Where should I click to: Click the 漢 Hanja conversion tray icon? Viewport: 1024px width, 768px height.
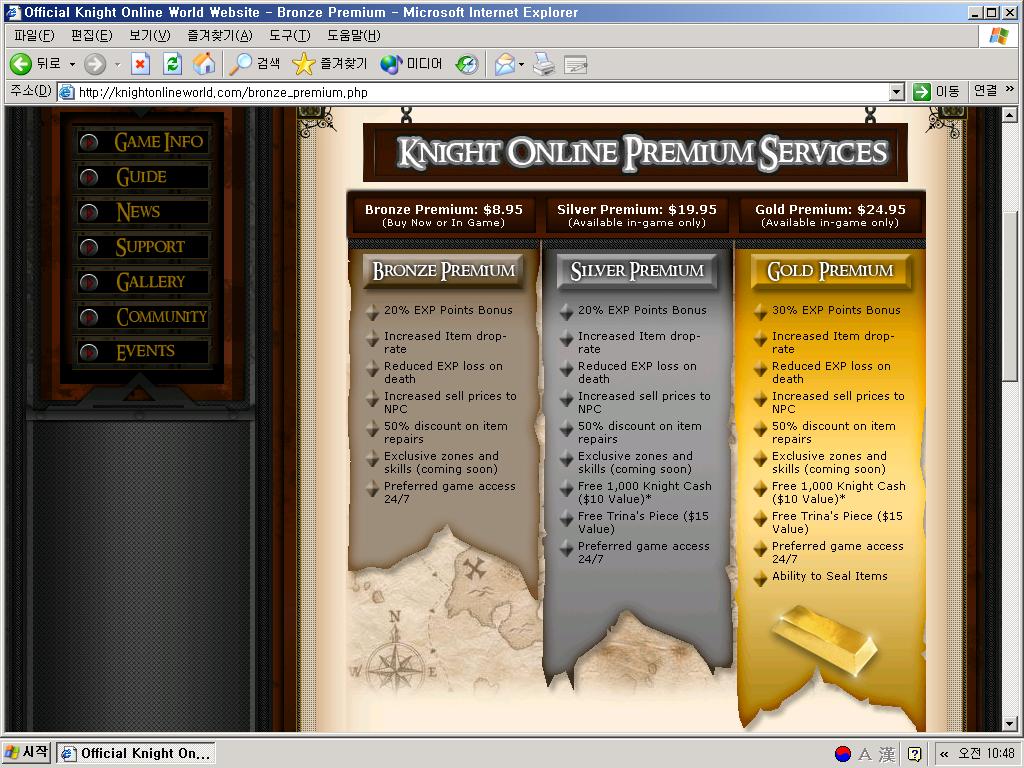887,754
